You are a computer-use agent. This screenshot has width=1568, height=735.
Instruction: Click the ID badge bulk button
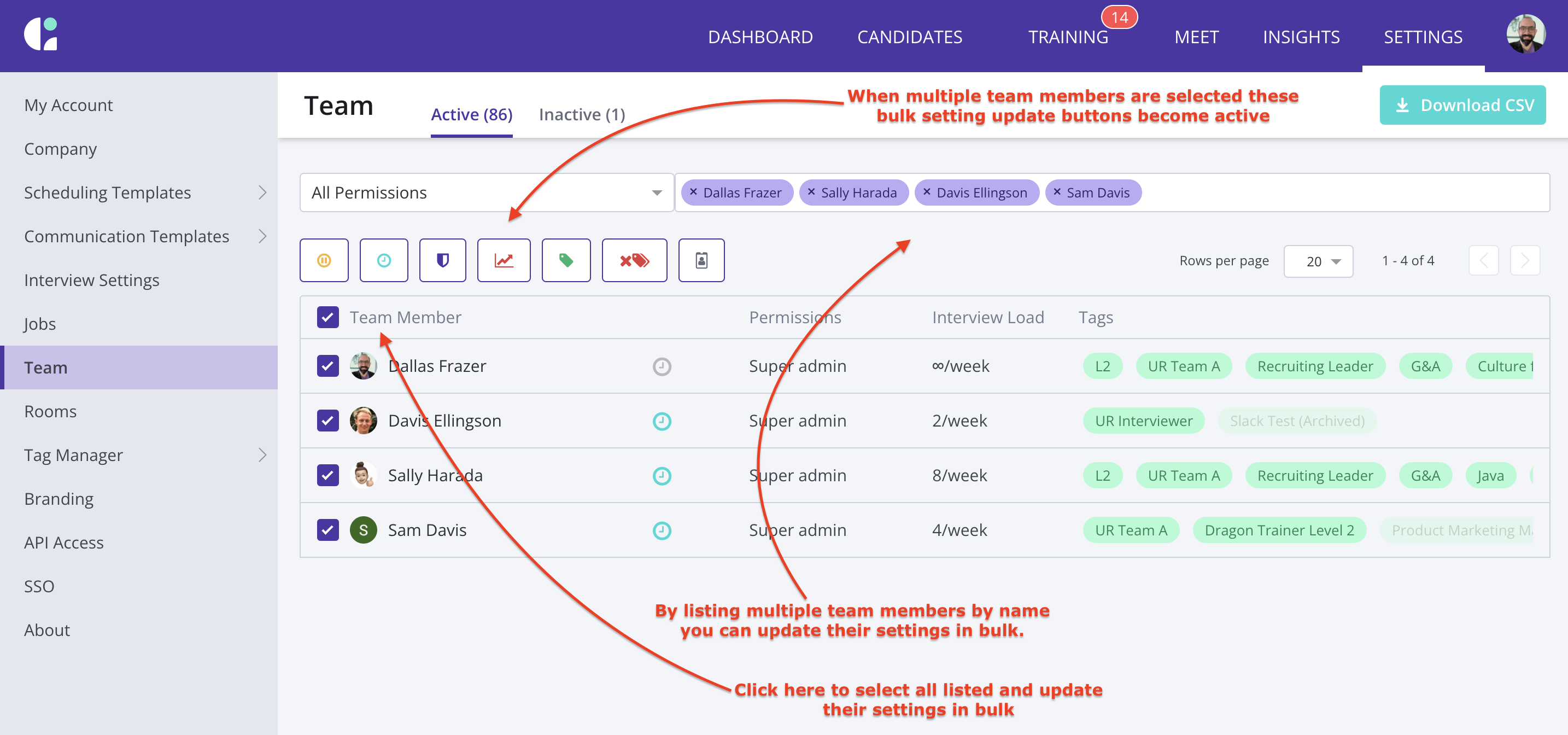[x=701, y=261]
